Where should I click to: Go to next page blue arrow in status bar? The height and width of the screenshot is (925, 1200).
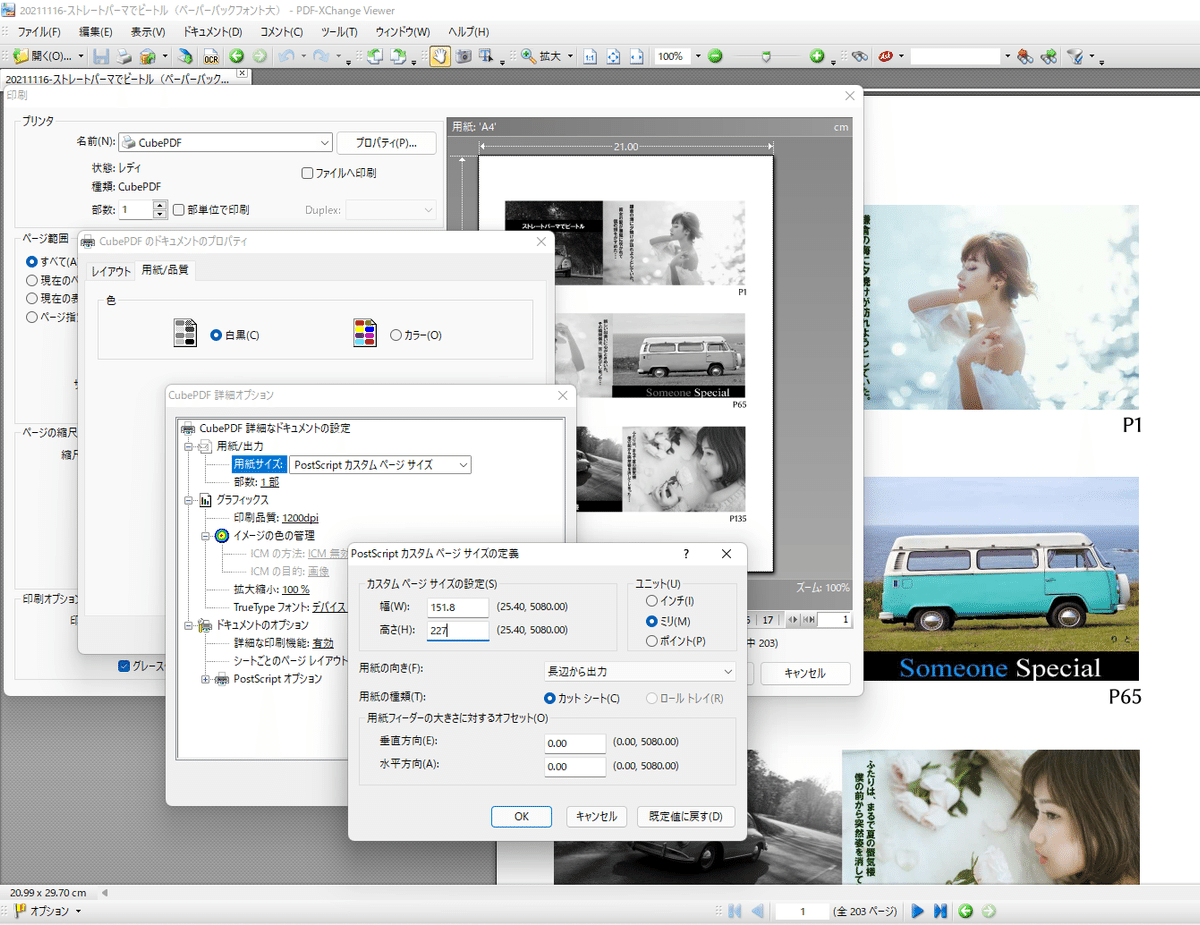coord(917,911)
